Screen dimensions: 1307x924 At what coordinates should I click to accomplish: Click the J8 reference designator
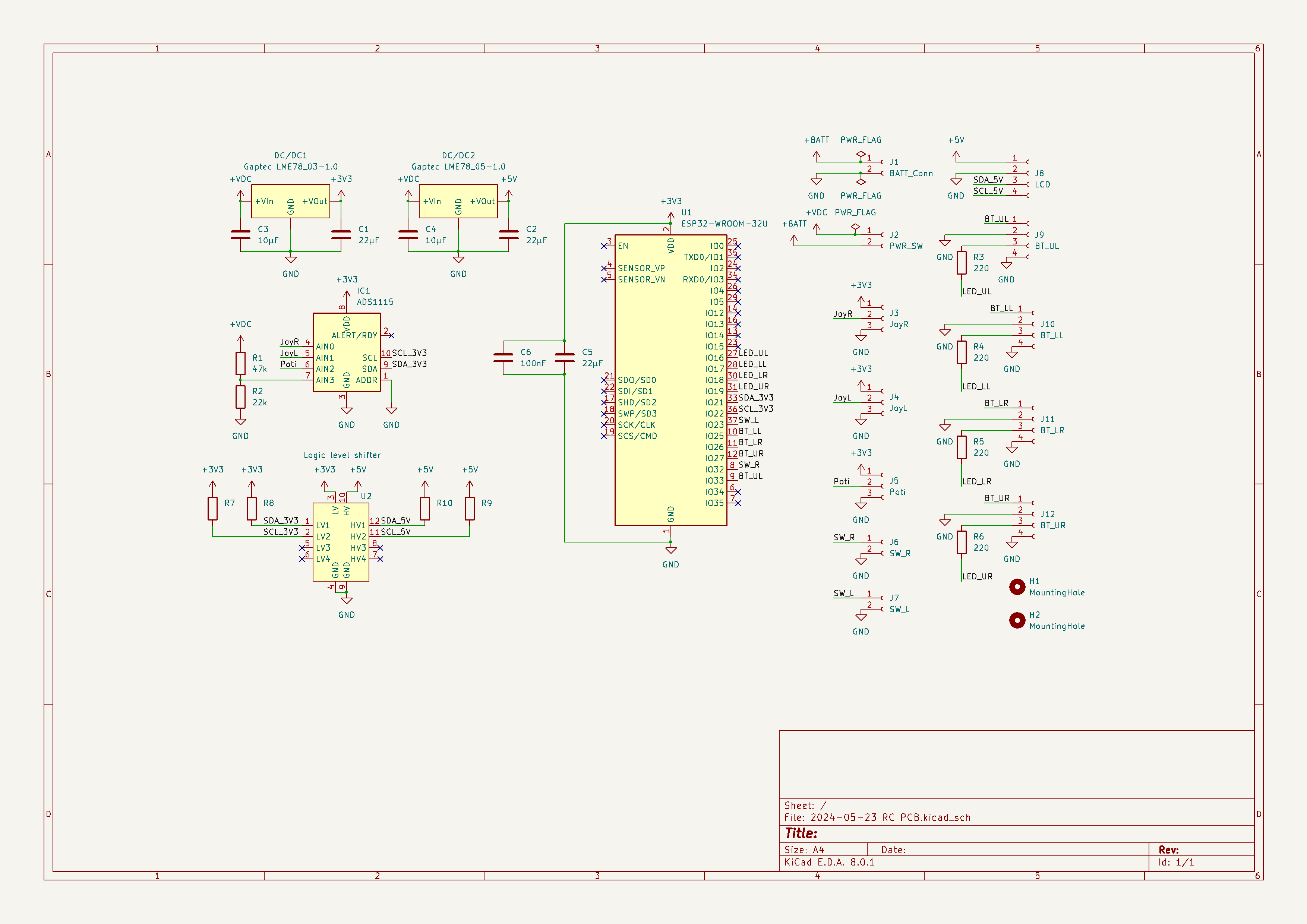pos(1039,173)
